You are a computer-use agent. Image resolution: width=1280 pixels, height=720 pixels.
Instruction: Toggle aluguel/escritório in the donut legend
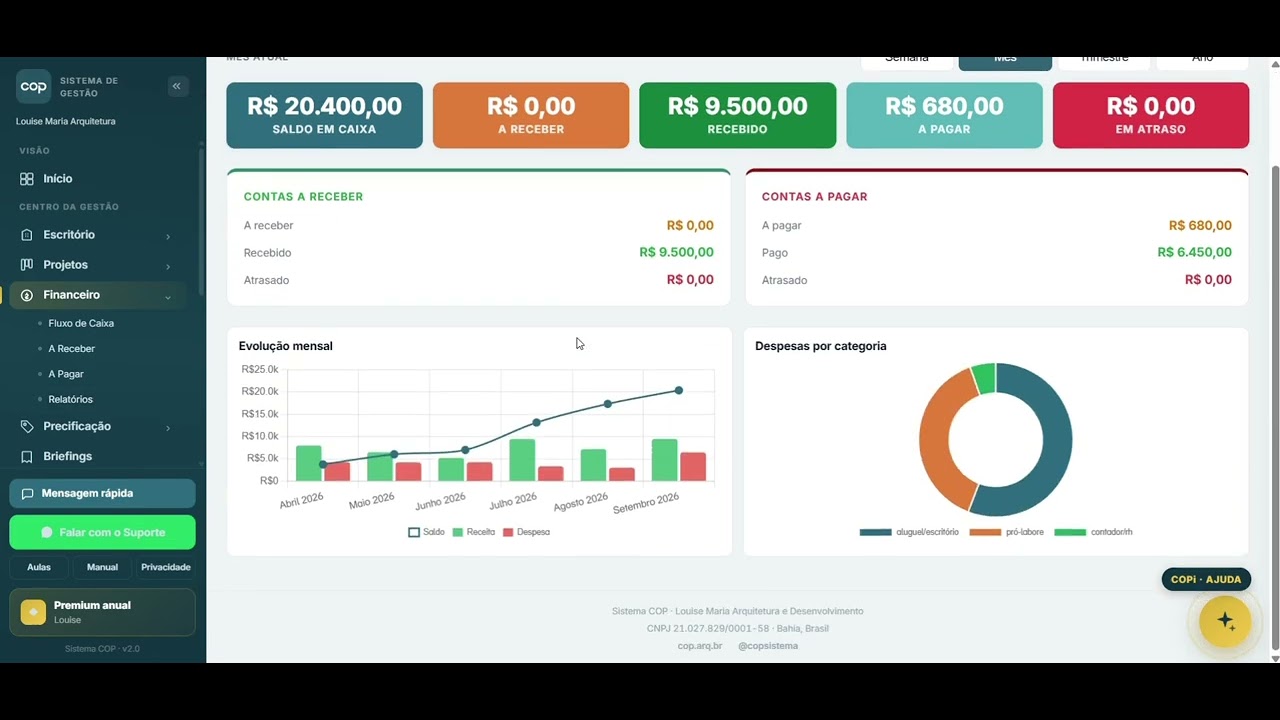pos(909,532)
